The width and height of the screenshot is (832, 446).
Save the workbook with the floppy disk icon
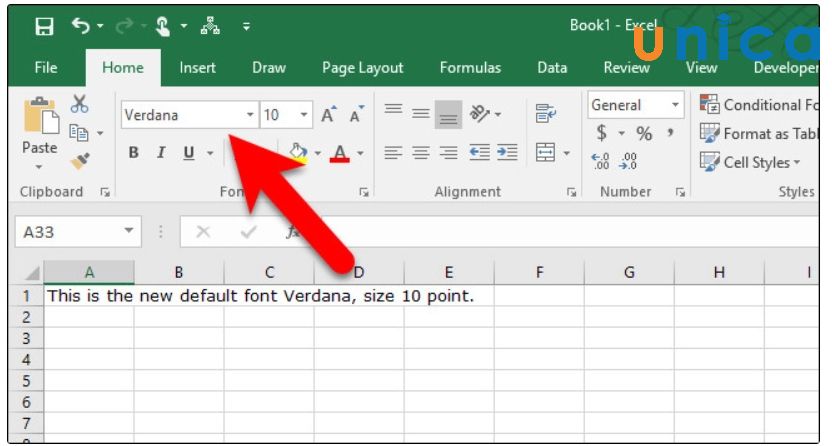click(x=44, y=26)
